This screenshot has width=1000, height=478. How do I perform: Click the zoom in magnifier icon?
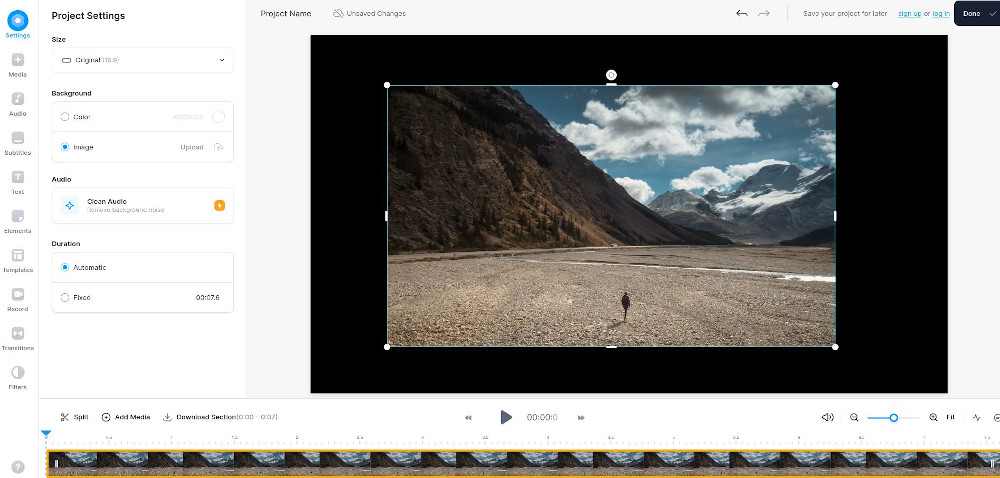coord(933,417)
